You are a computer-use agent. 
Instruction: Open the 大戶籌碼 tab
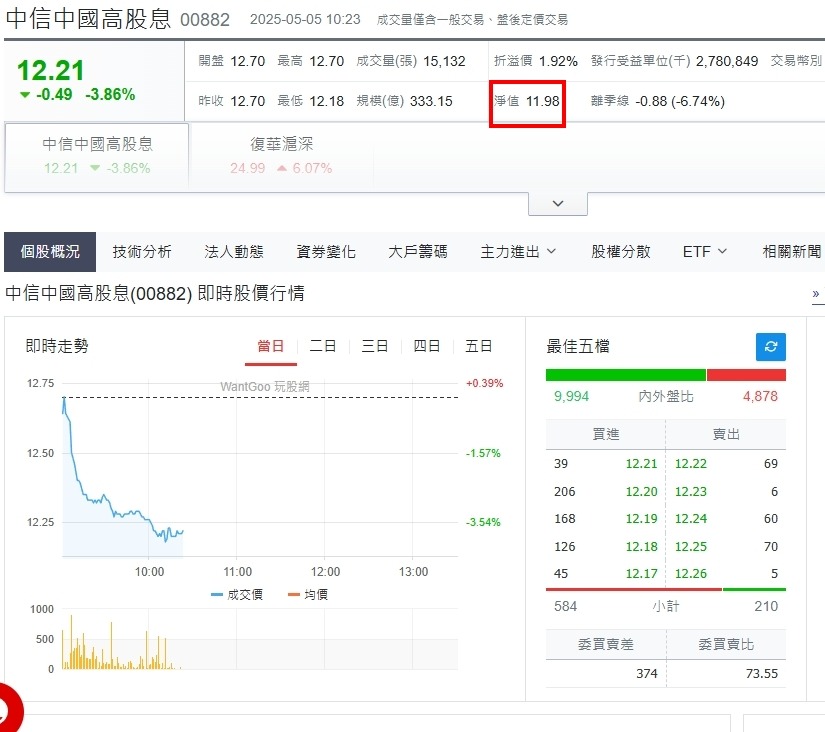point(418,252)
